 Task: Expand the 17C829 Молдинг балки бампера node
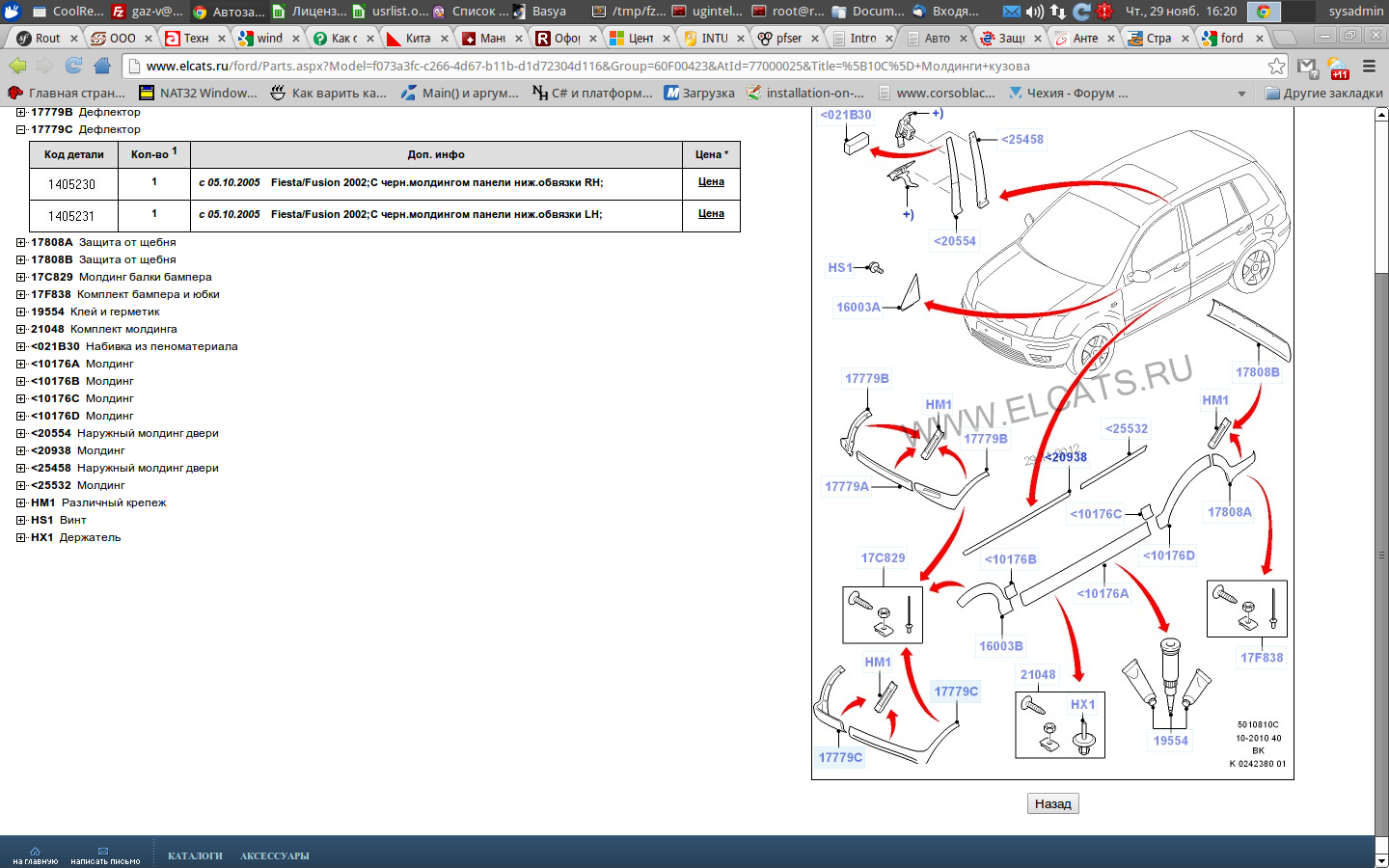(21, 277)
